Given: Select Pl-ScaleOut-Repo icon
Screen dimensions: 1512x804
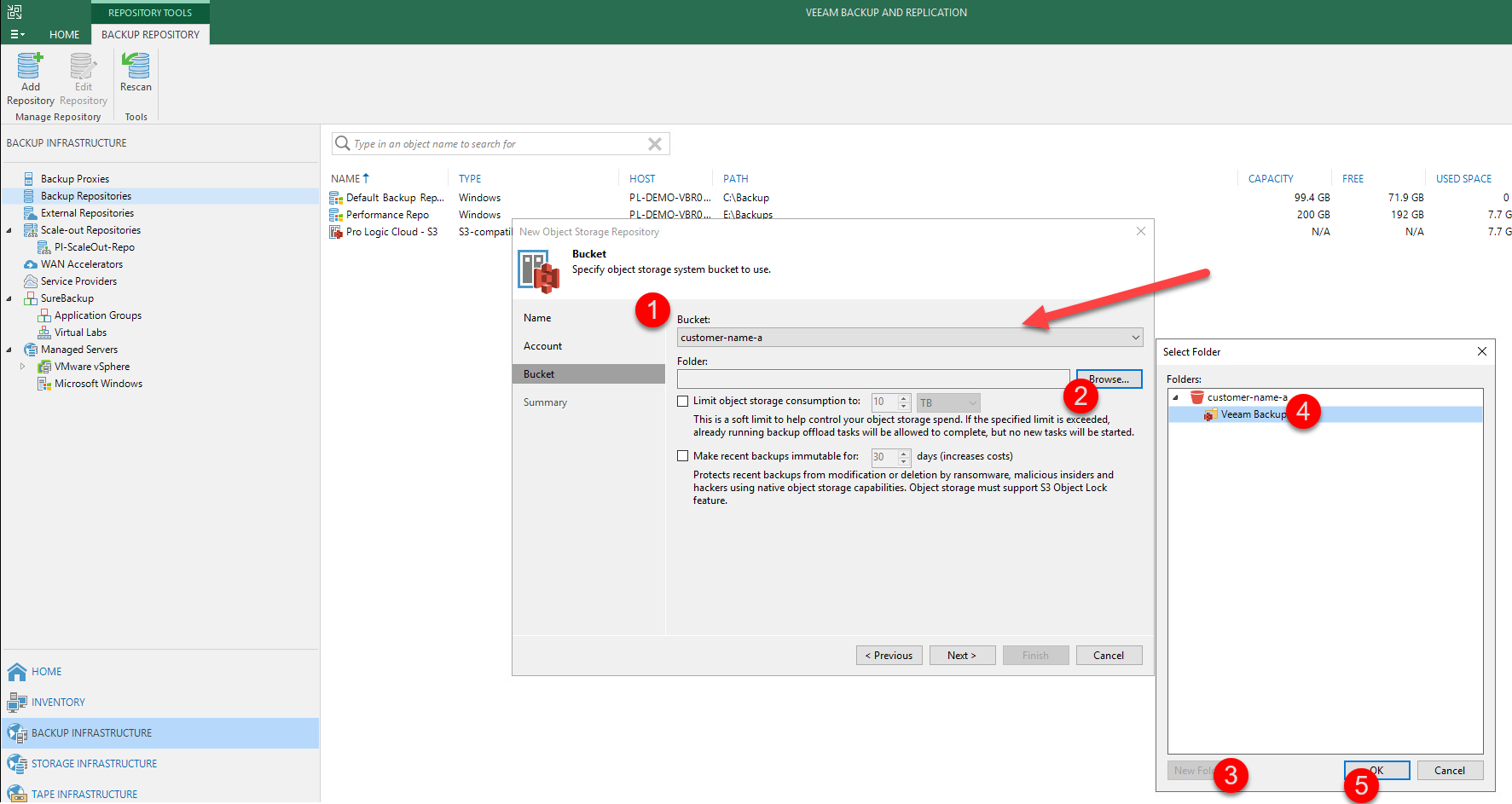Looking at the screenshot, I should pos(44,247).
